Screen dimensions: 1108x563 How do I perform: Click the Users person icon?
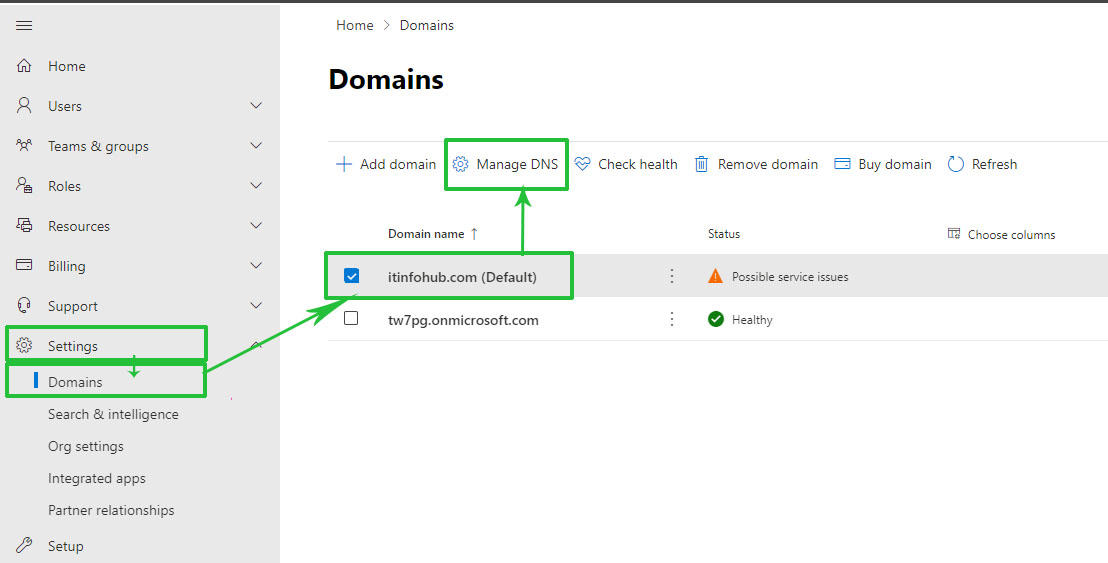pyautogui.click(x=24, y=106)
